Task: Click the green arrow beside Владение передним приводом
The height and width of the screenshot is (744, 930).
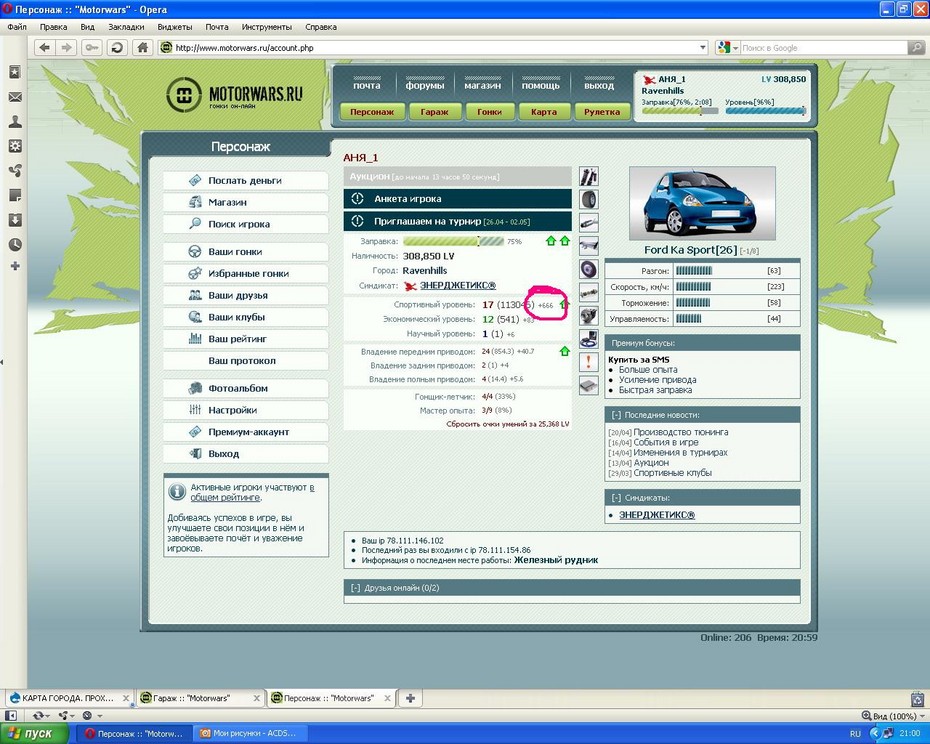Action: 565,351
